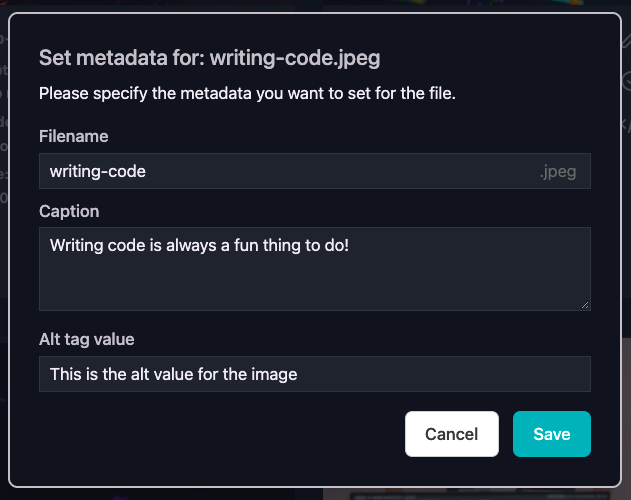Click the pencil edit icon behind the dialog

click(627, 40)
